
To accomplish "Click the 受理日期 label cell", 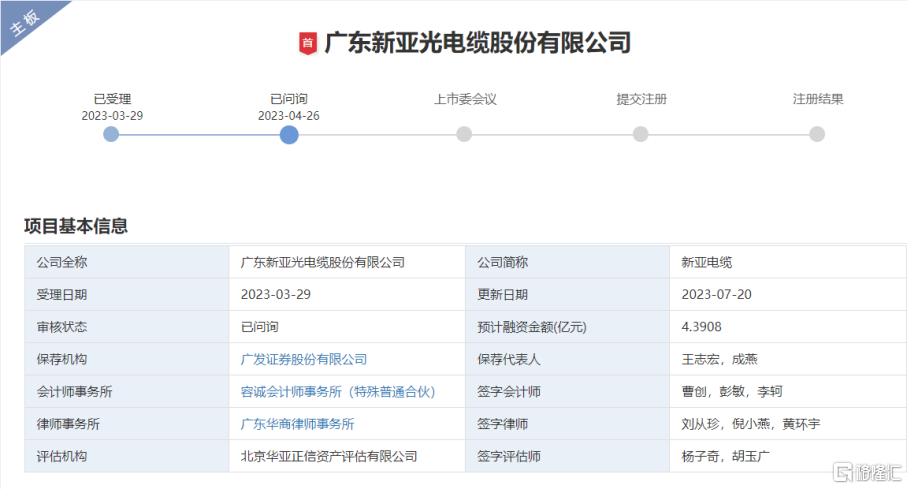I will click(127, 294).
